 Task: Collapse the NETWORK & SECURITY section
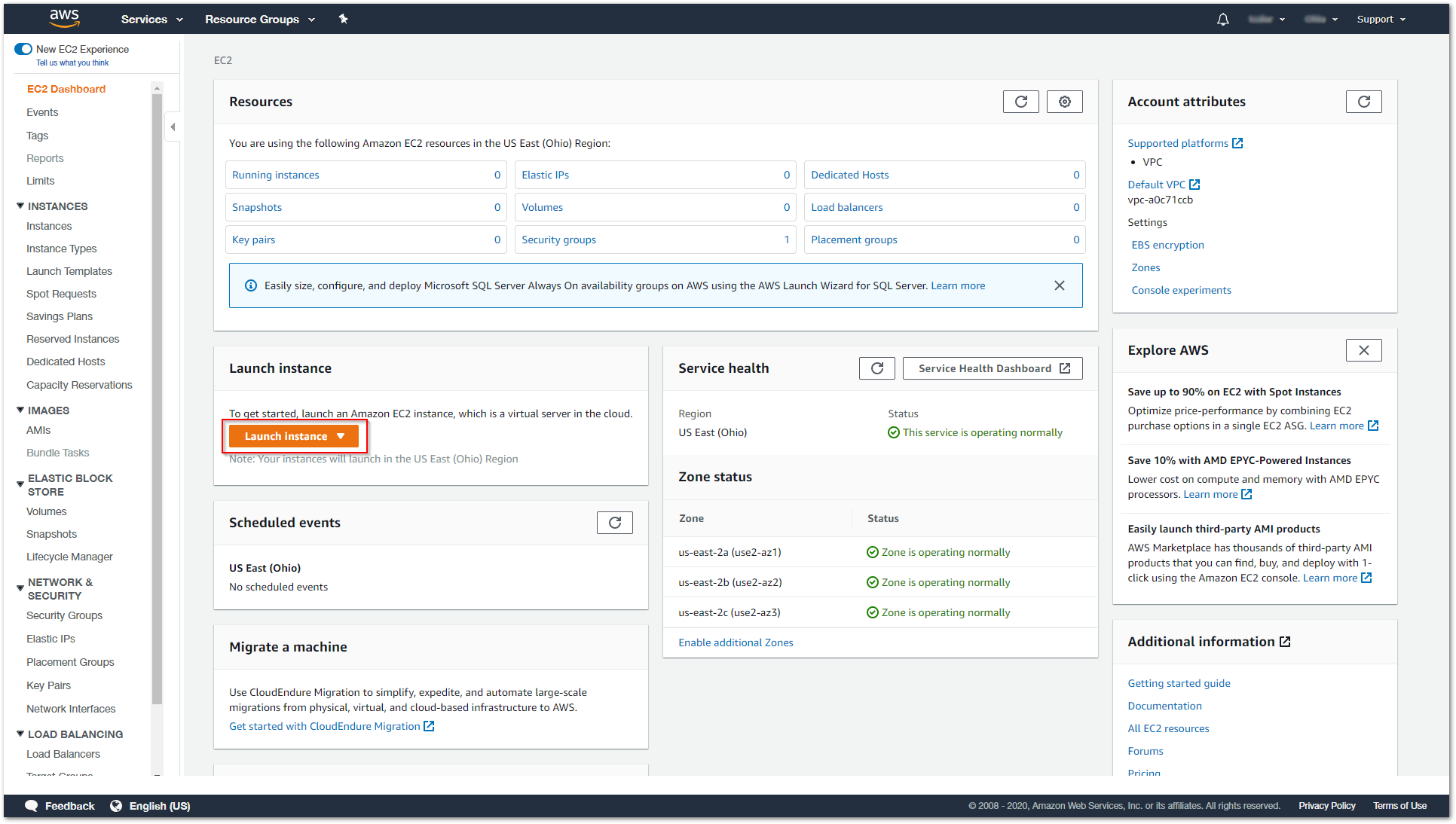tap(20, 588)
